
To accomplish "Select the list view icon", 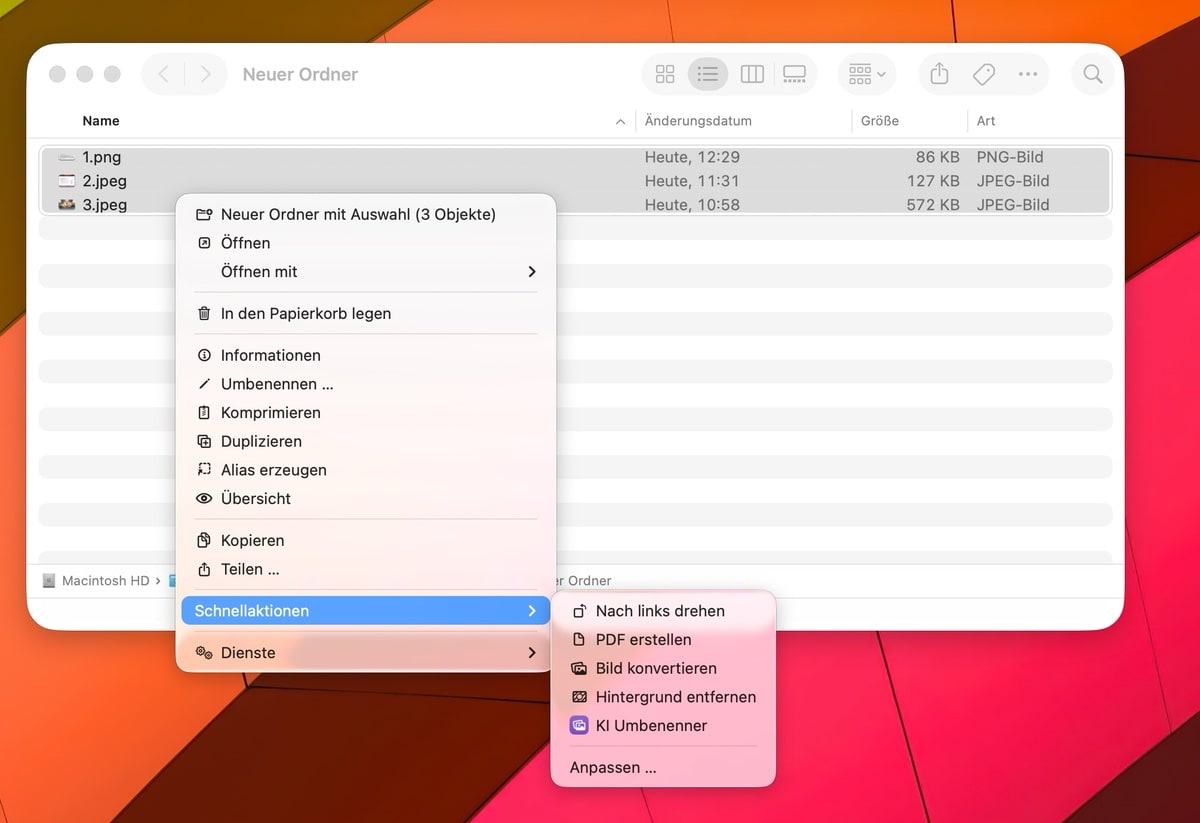I will coord(708,74).
